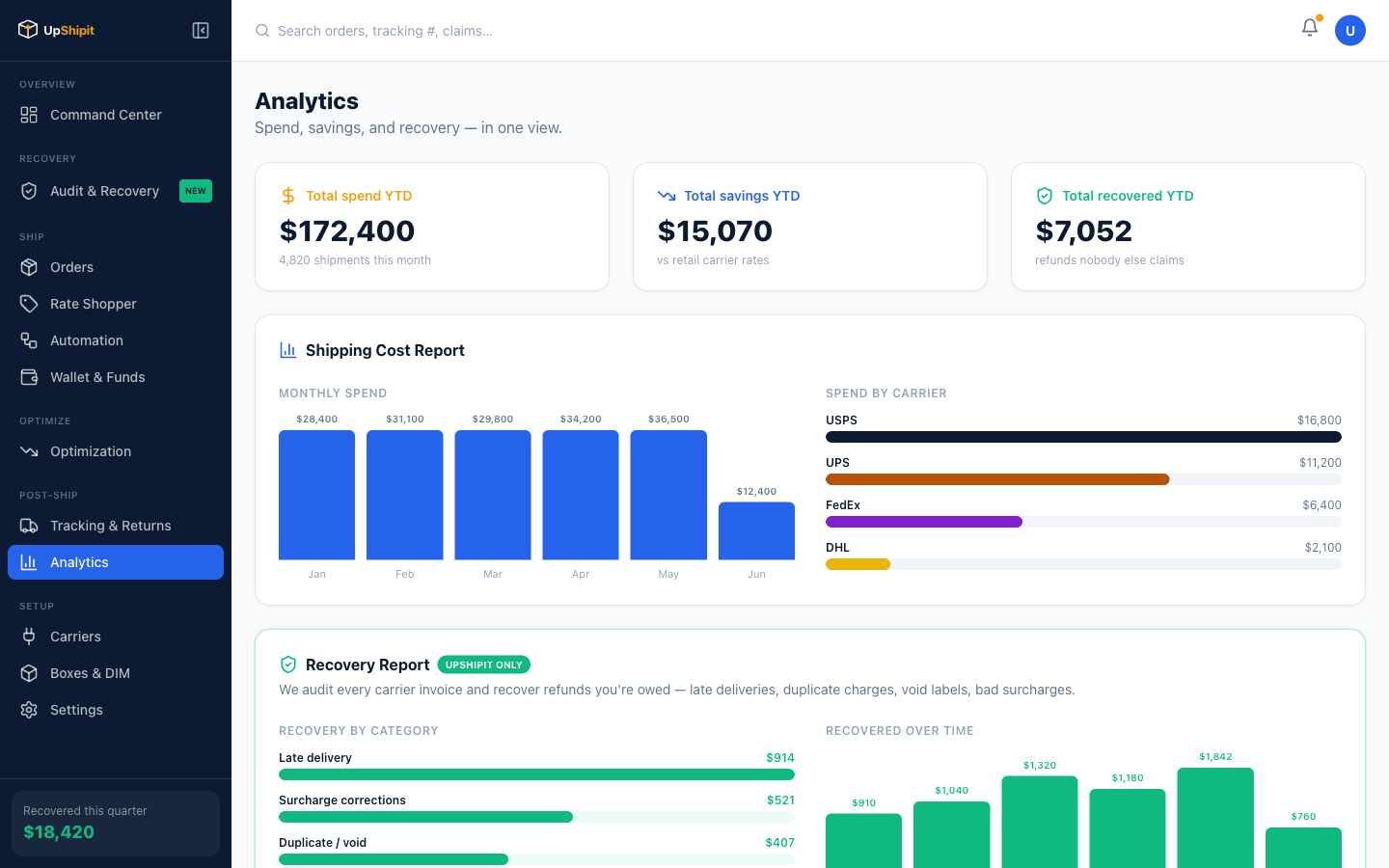Viewport: 1389px width, 868px height.
Task: Click the Analytics page heading
Action: pyautogui.click(x=307, y=101)
